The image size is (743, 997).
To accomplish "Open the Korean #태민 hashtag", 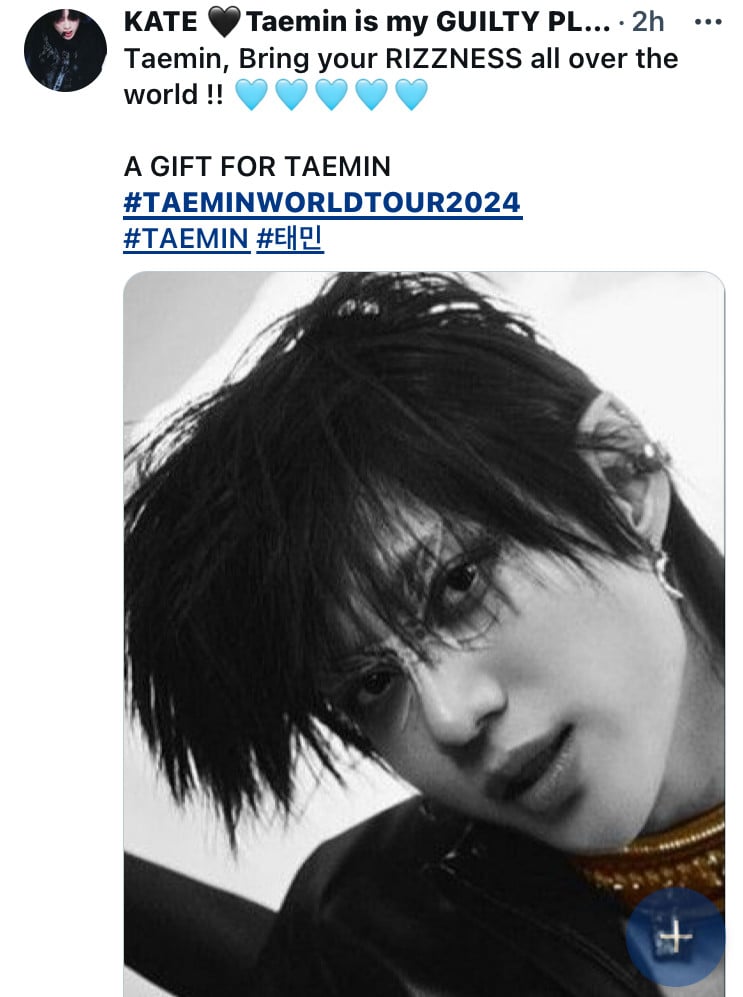I will pyautogui.click(x=290, y=239).
